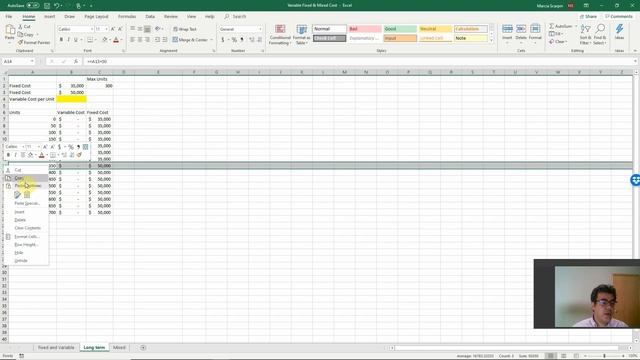Screen dimensions: 640x360
Task: Click the AutoSum button
Action: click(x=560, y=26)
